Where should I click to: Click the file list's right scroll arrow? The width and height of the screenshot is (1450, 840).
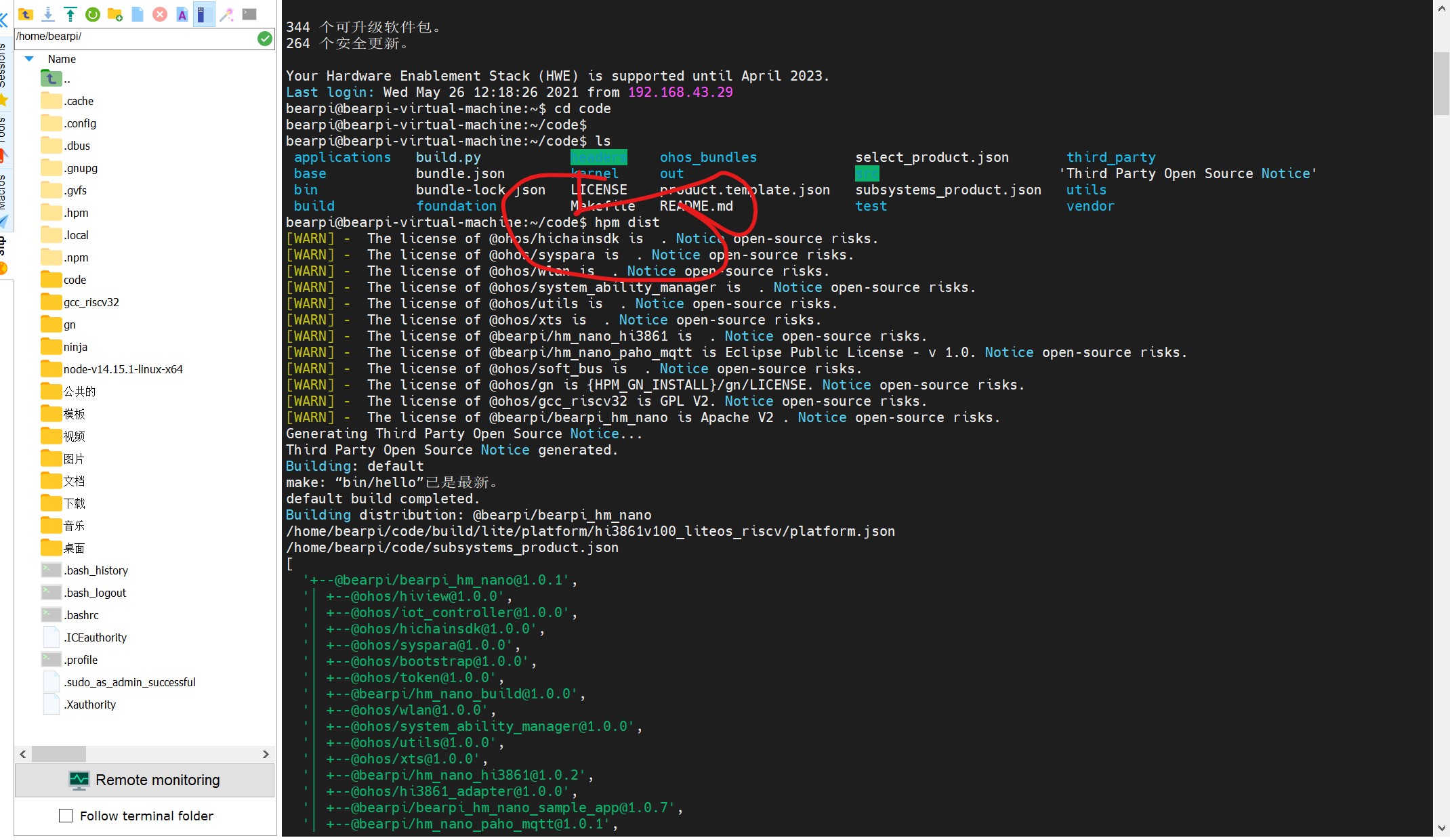coord(266,754)
